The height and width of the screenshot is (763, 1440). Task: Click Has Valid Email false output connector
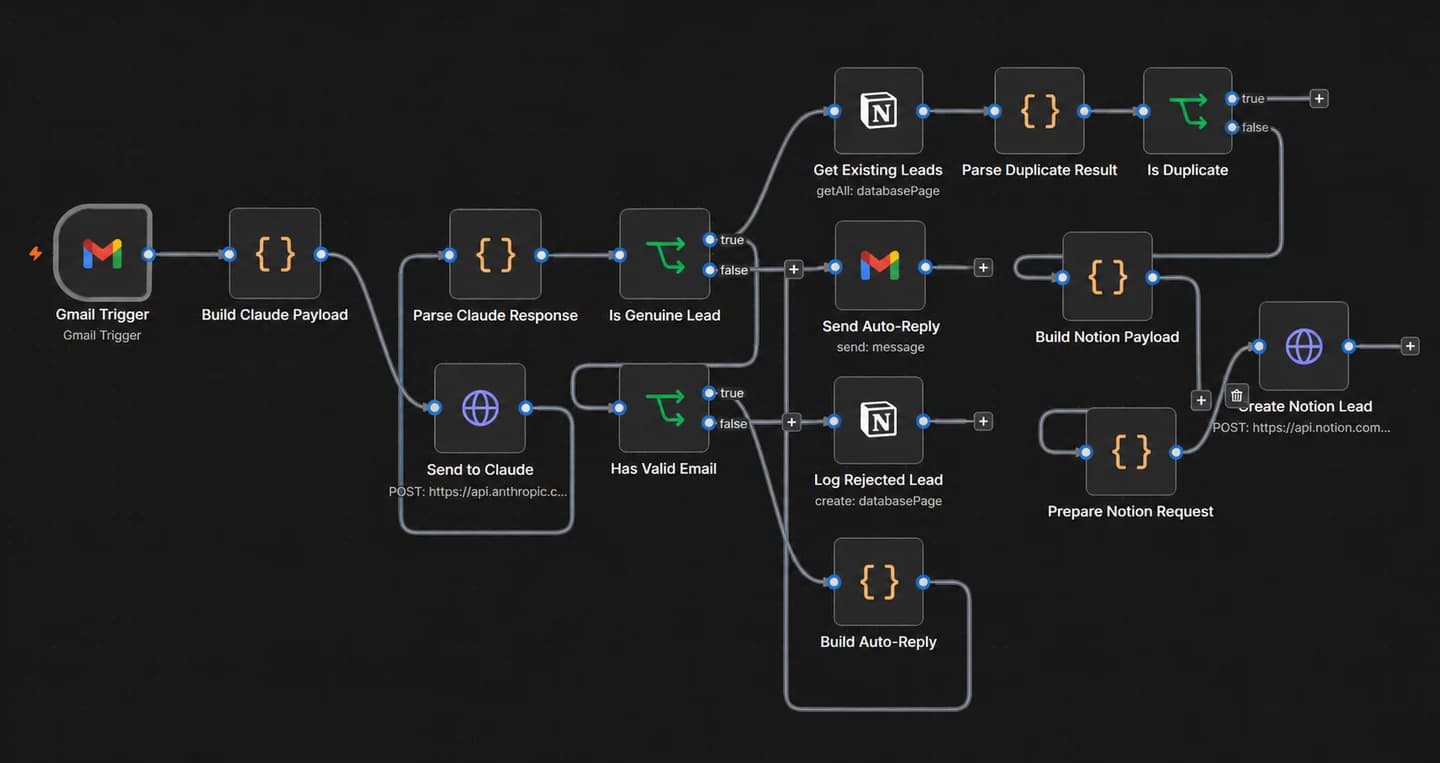coord(709,423)
